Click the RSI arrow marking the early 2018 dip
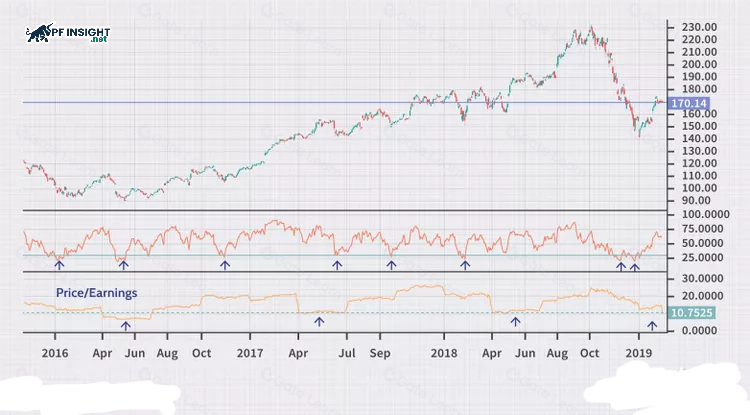Viewport: 750px width, 415px height. coord(465,265)
